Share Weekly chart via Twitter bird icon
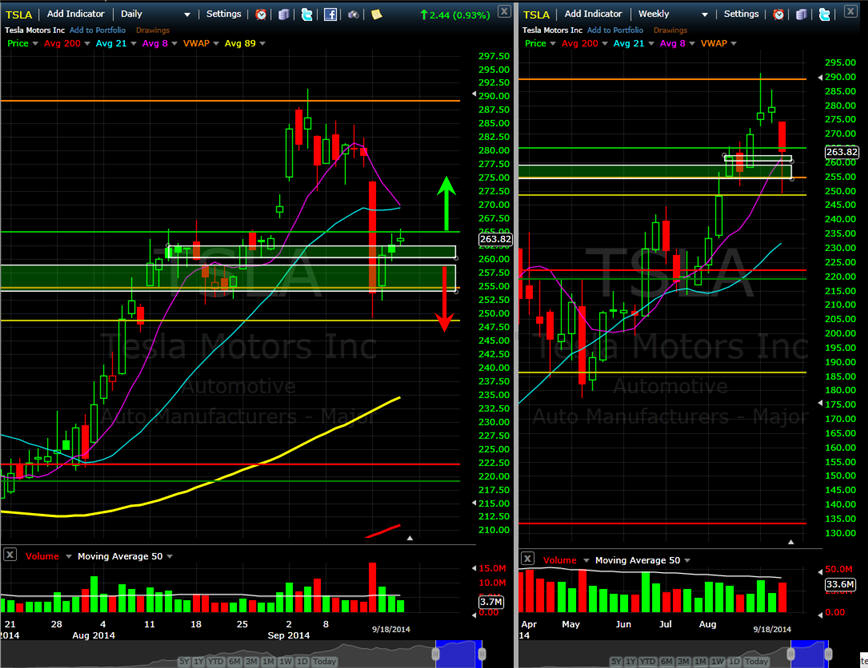This screenshot has height=668, width=868. (x=824, y=14)
